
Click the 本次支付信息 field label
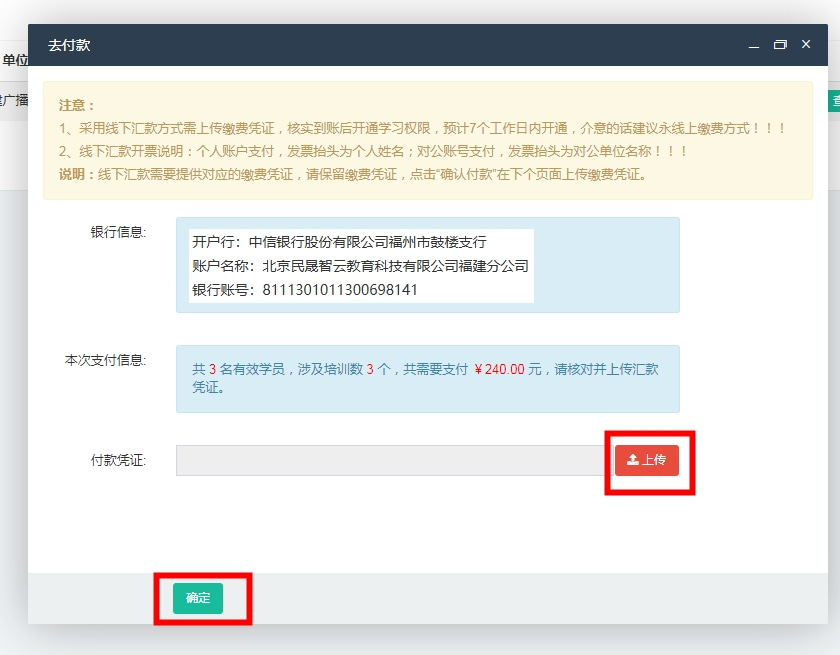click(105, 360)
